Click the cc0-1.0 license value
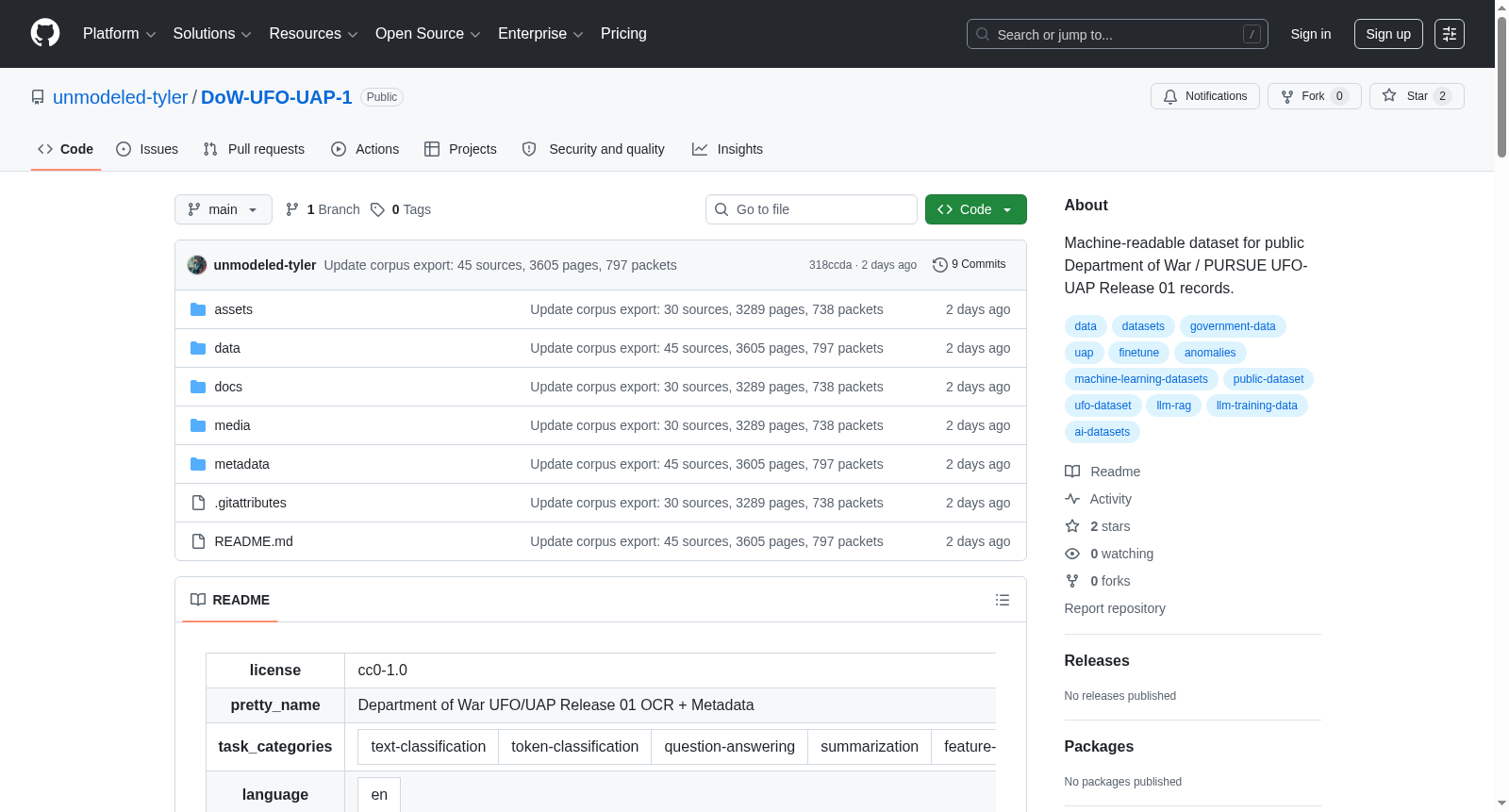Screen dimensions: 1509x812 383,671
